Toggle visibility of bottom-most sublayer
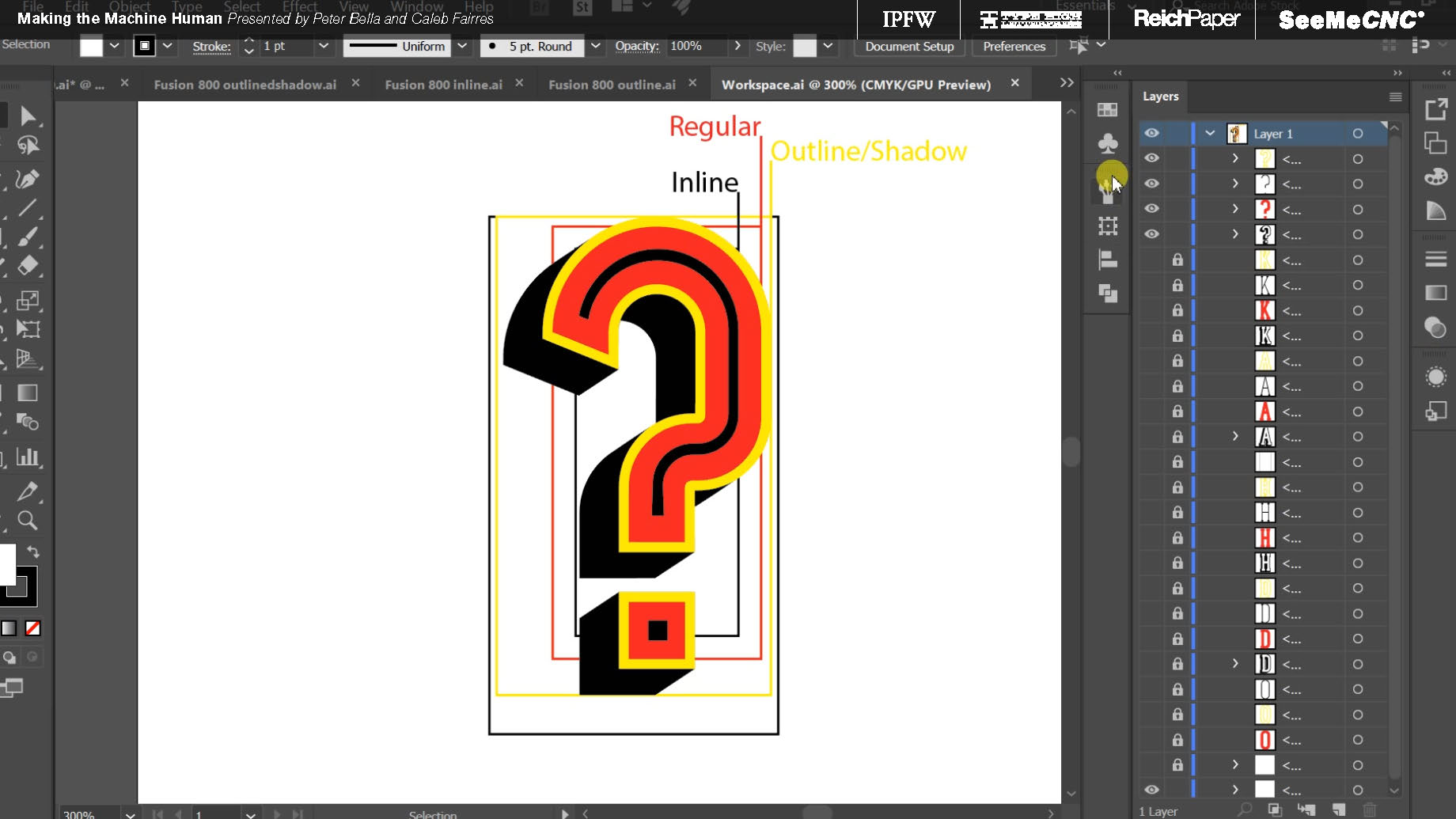 [1151, 790]
